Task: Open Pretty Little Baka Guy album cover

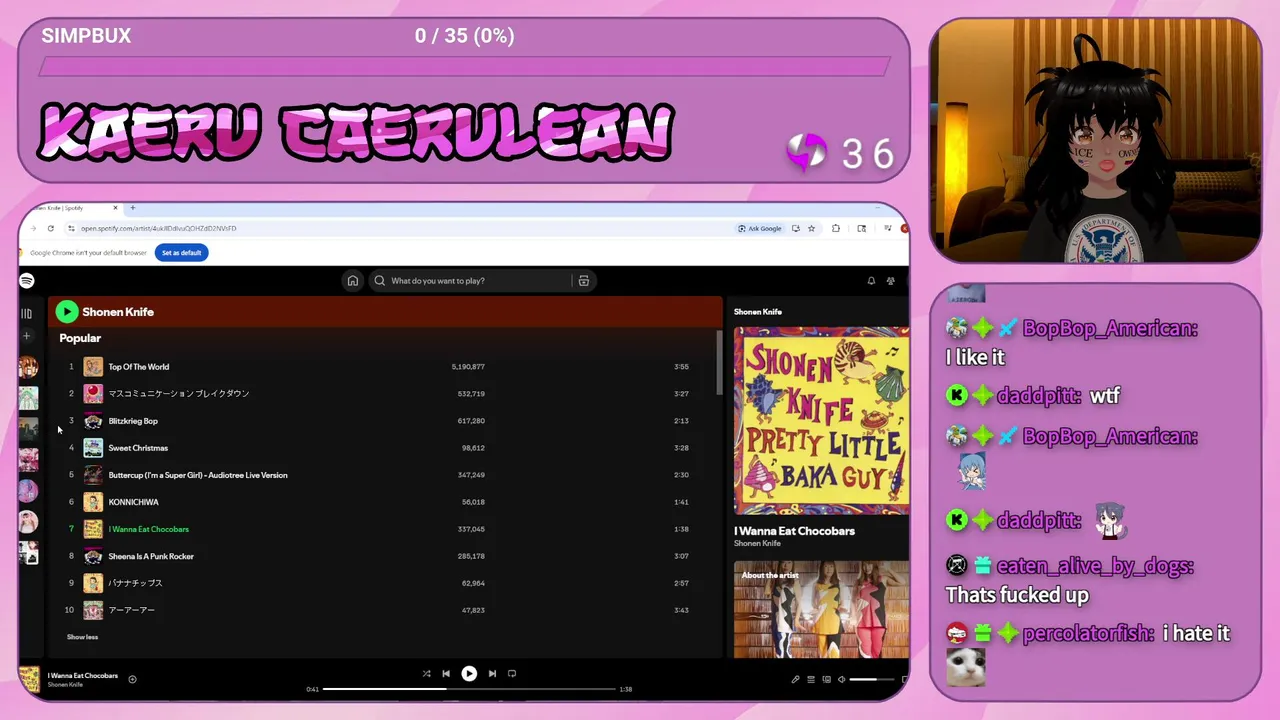Action: click(822, 421)
